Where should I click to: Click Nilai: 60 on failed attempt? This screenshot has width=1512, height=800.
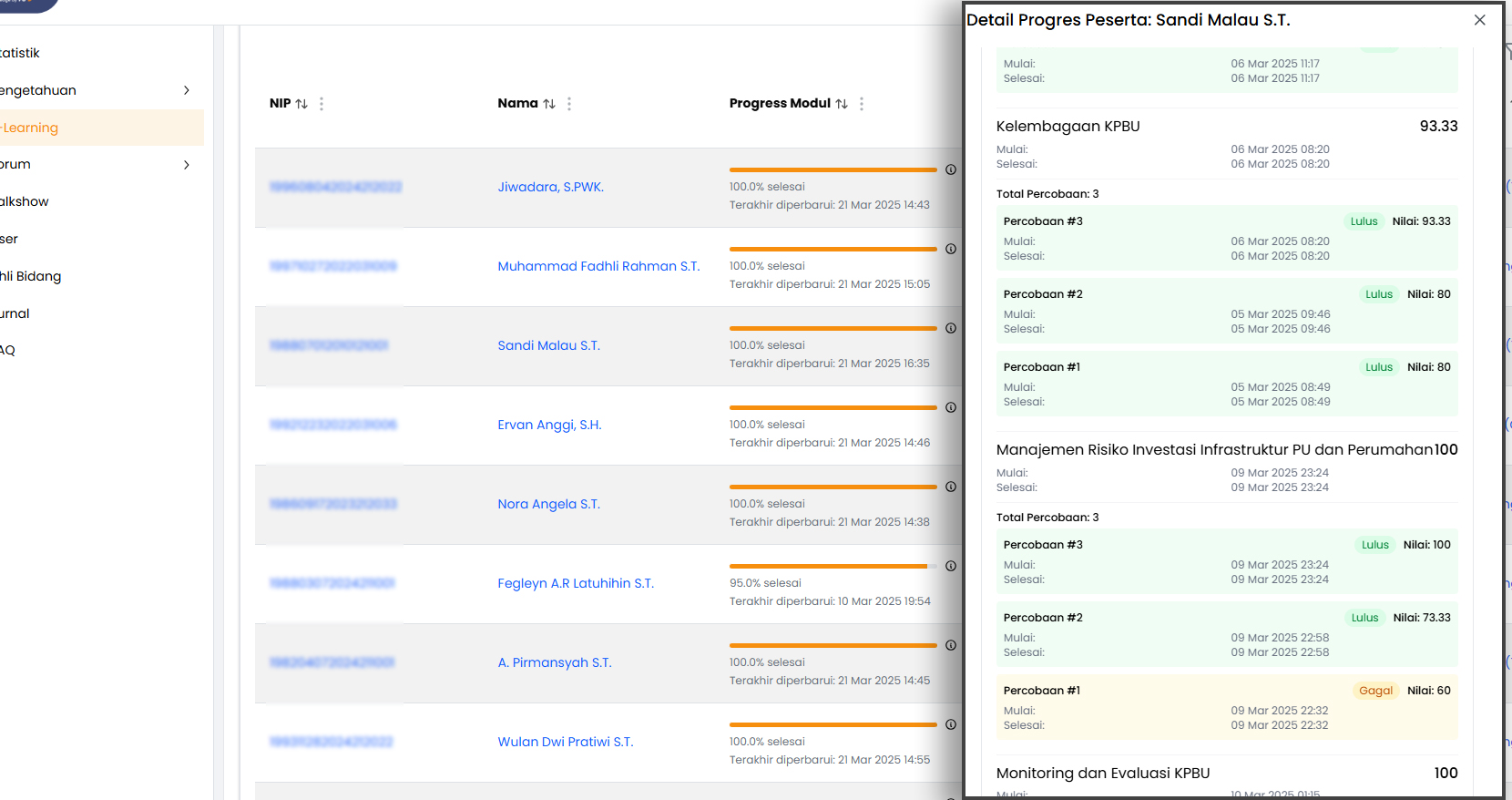click(x=1428, y=691)
